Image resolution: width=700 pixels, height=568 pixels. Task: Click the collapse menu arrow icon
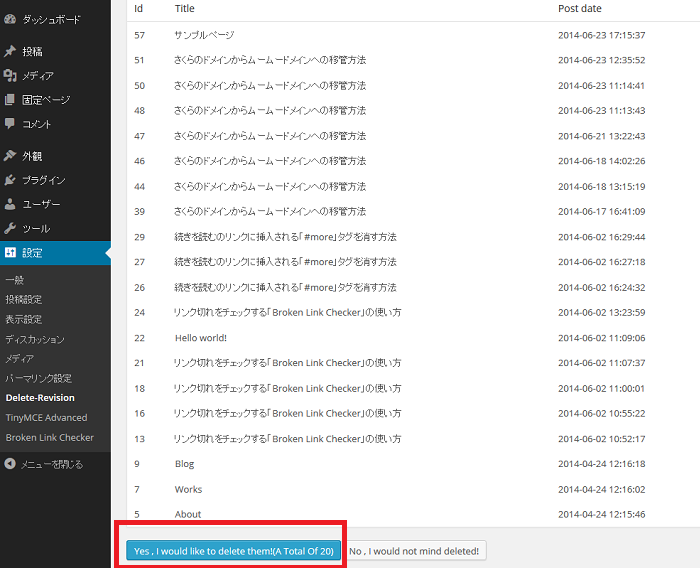[x=10, y=464]
